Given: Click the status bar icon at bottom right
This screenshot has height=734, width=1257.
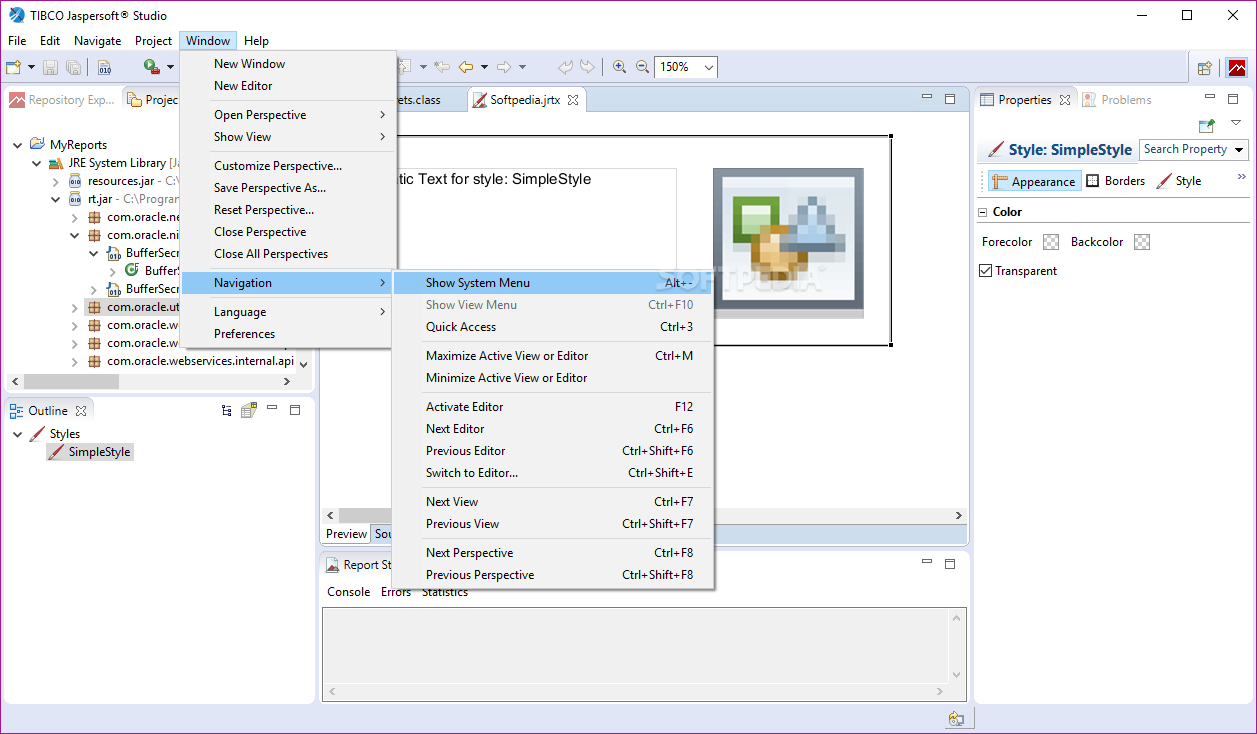Looking at the screenshot, I should 957,718.
